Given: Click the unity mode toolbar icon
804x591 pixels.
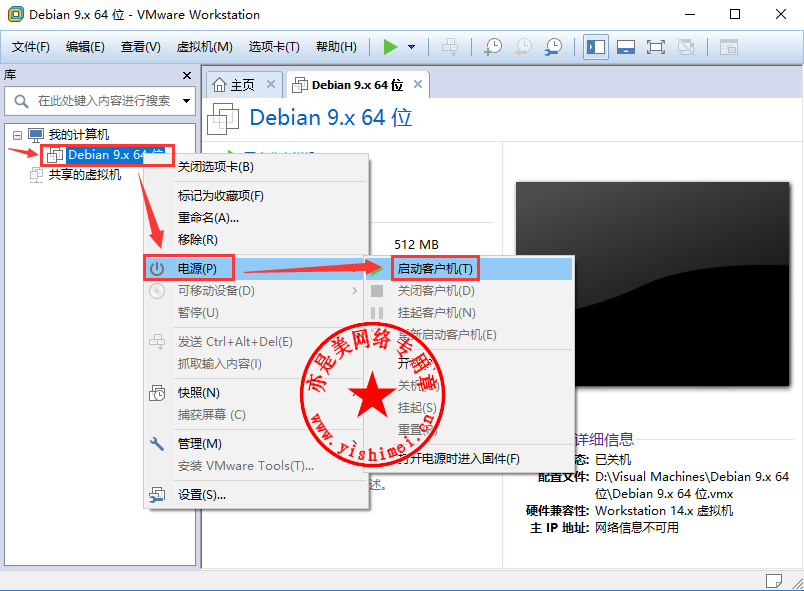Looking at the screenshot, I should [x=686, y=47].
